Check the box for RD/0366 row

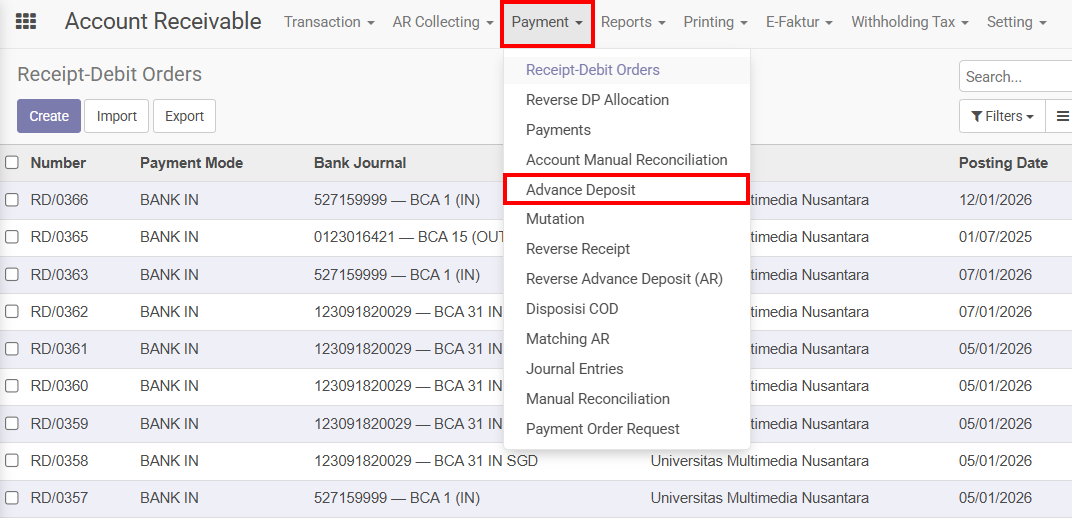click(12, 200)
